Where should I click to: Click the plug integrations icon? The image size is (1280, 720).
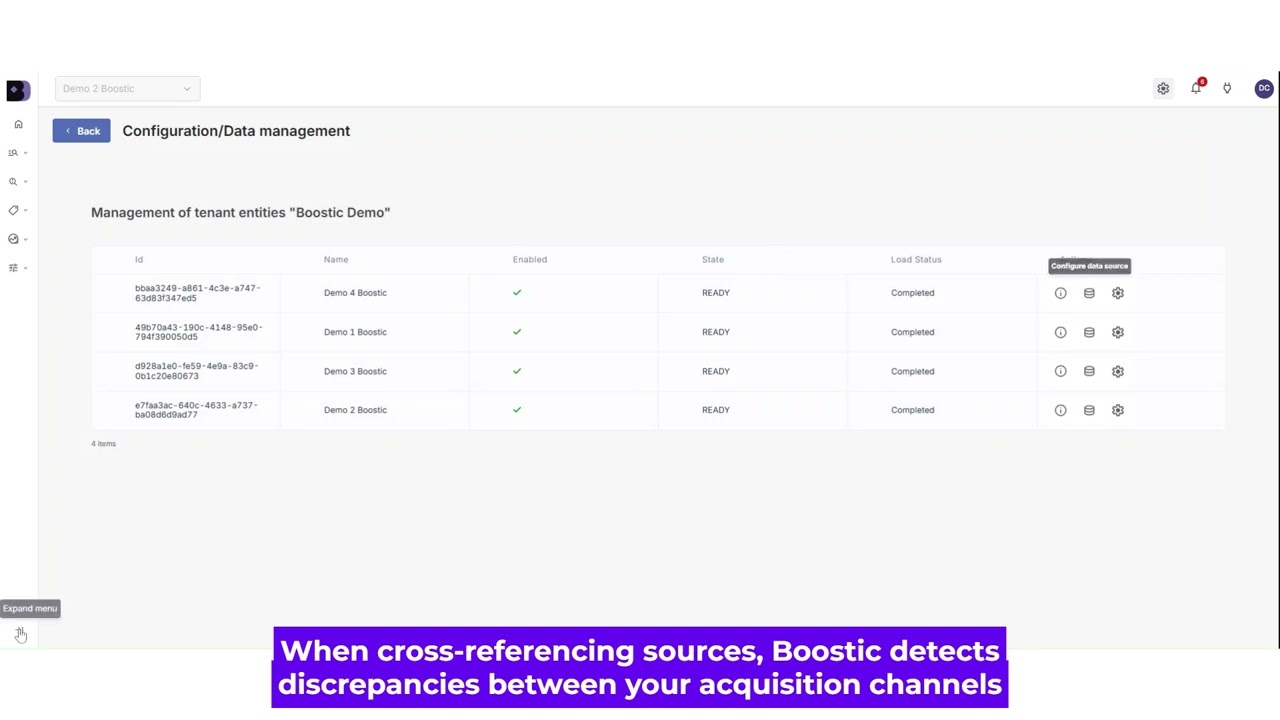coord(1227,89)
